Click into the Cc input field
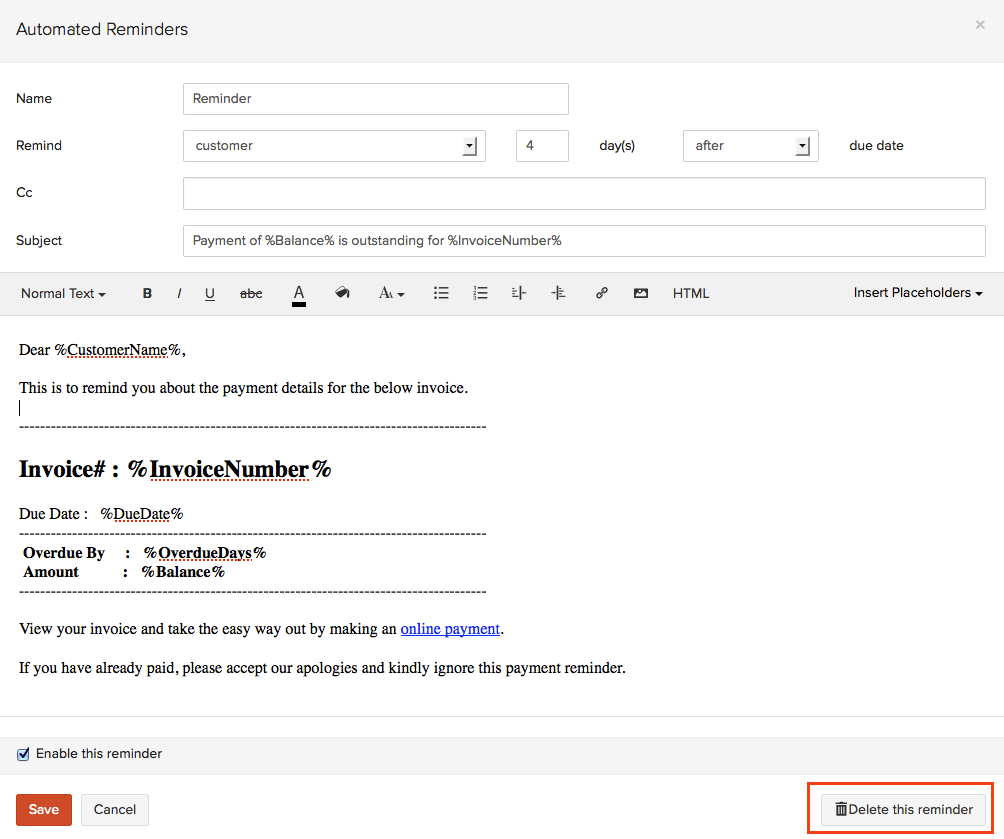Viewport: 1004px width, 839px height. point(584,194)
